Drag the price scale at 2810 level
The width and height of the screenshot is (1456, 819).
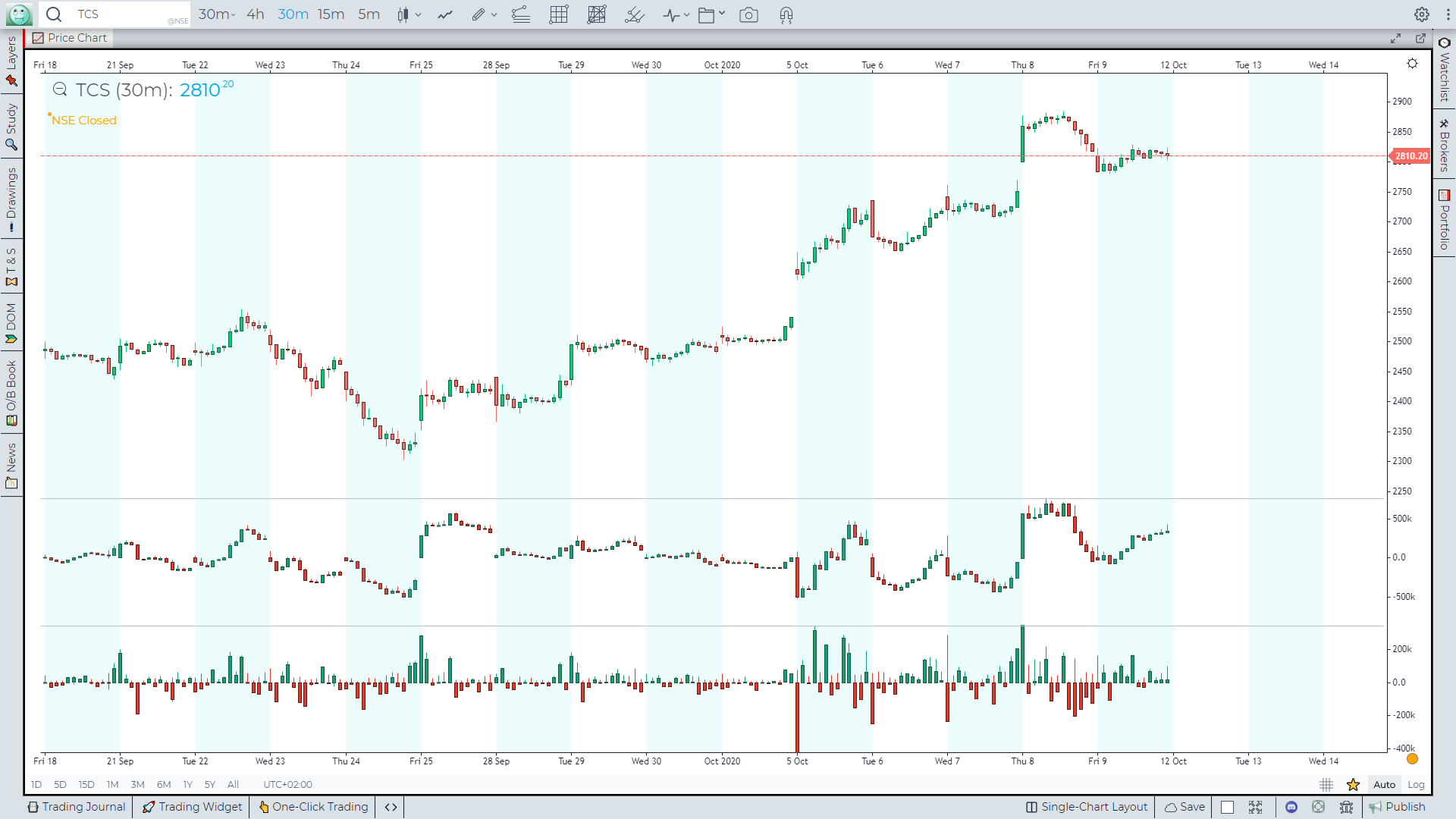click(1411, 156)
